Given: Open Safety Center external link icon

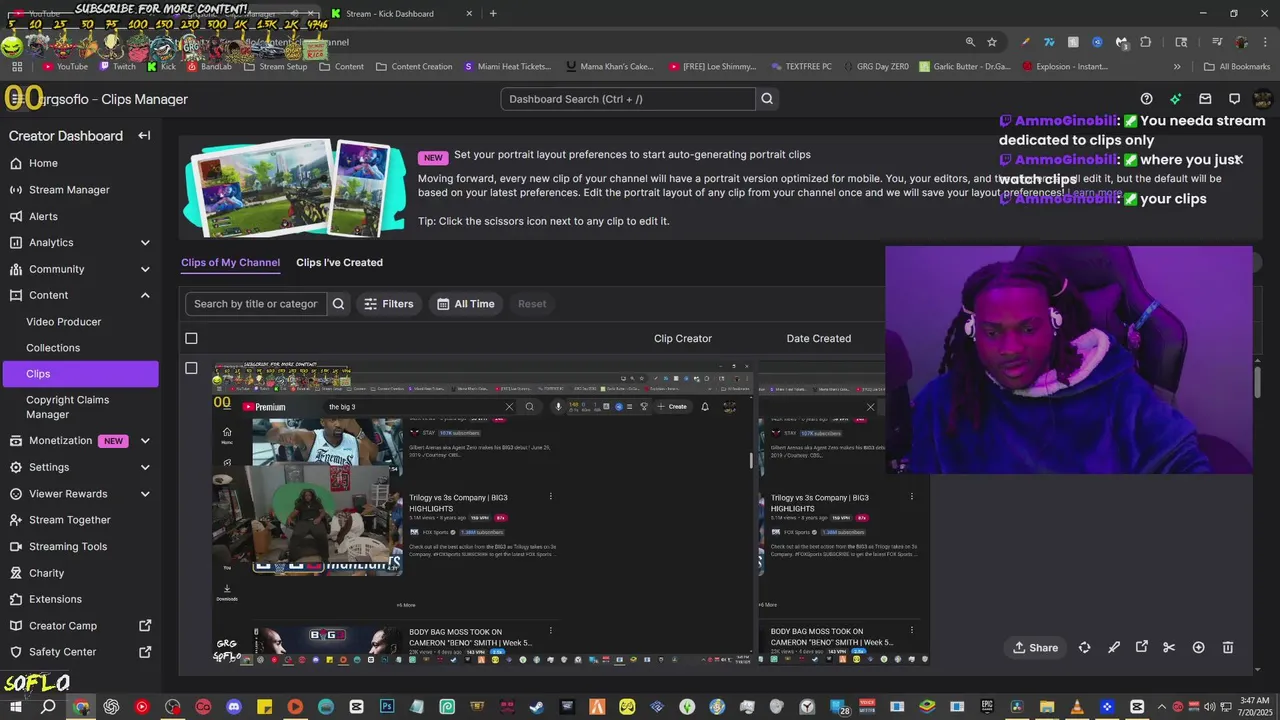Looking at the screenshot, I should [x=145, y=652].
